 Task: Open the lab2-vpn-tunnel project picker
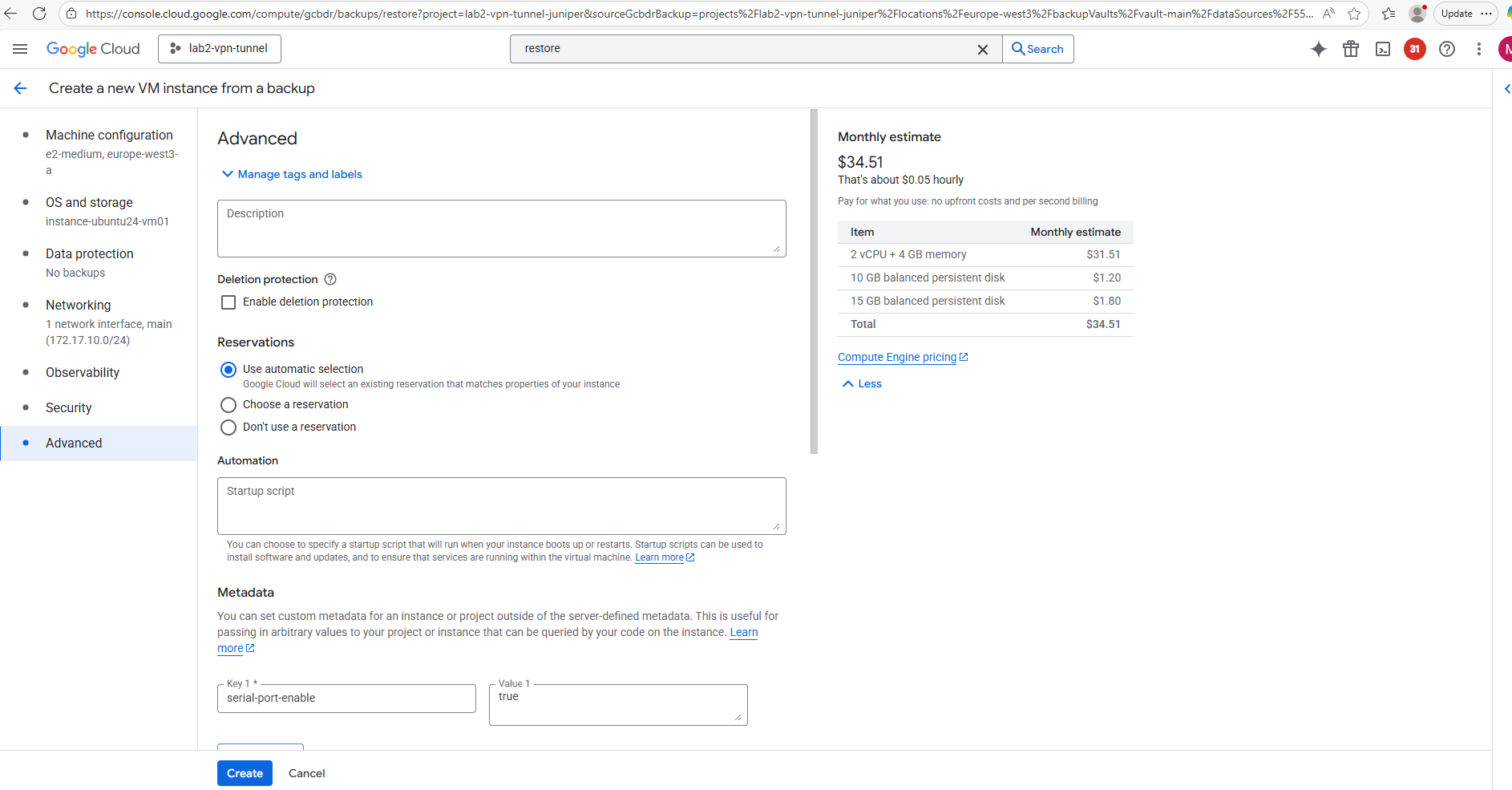[220, 49]
